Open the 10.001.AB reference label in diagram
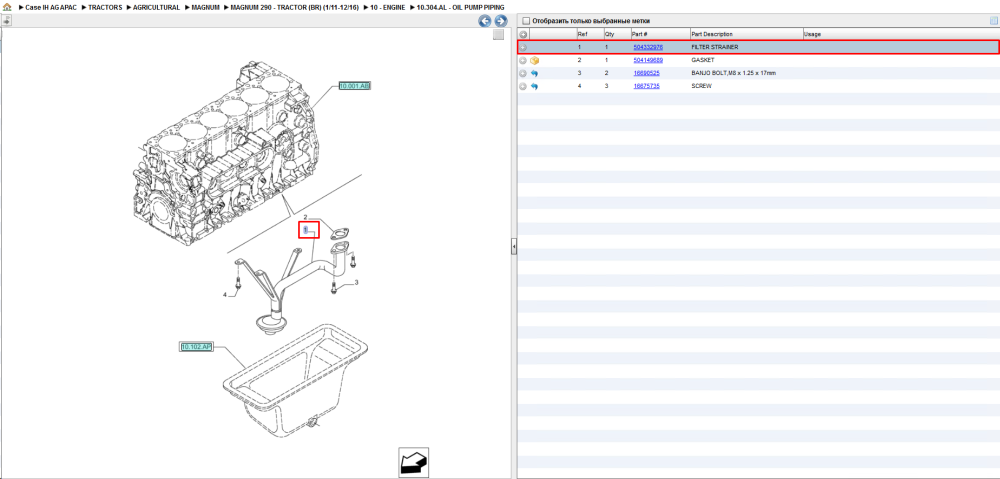 click(x=355, y=85)
